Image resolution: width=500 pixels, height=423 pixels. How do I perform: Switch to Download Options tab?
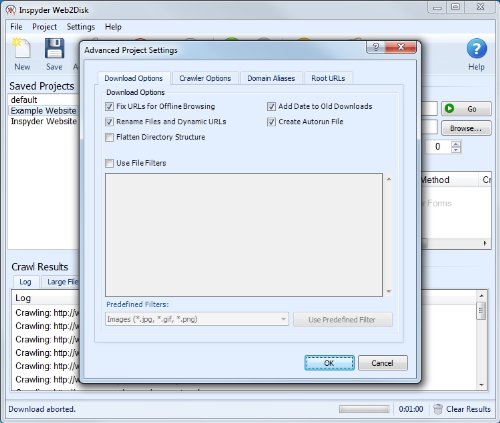[134, 78]
